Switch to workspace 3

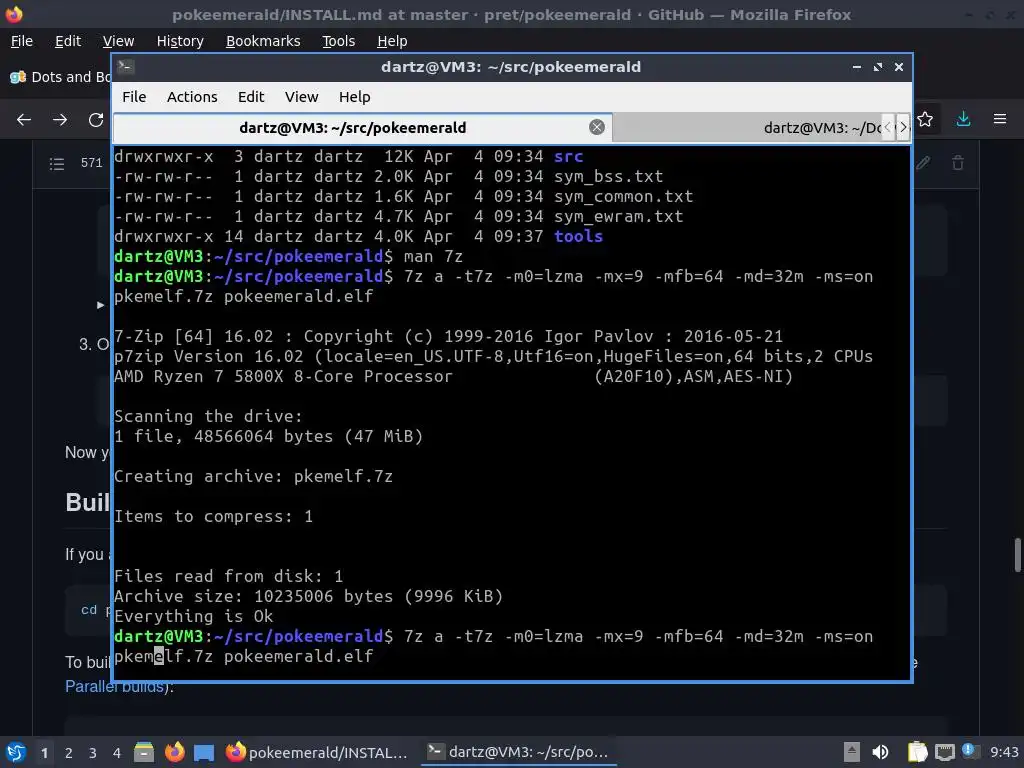[x=93, y=753]
